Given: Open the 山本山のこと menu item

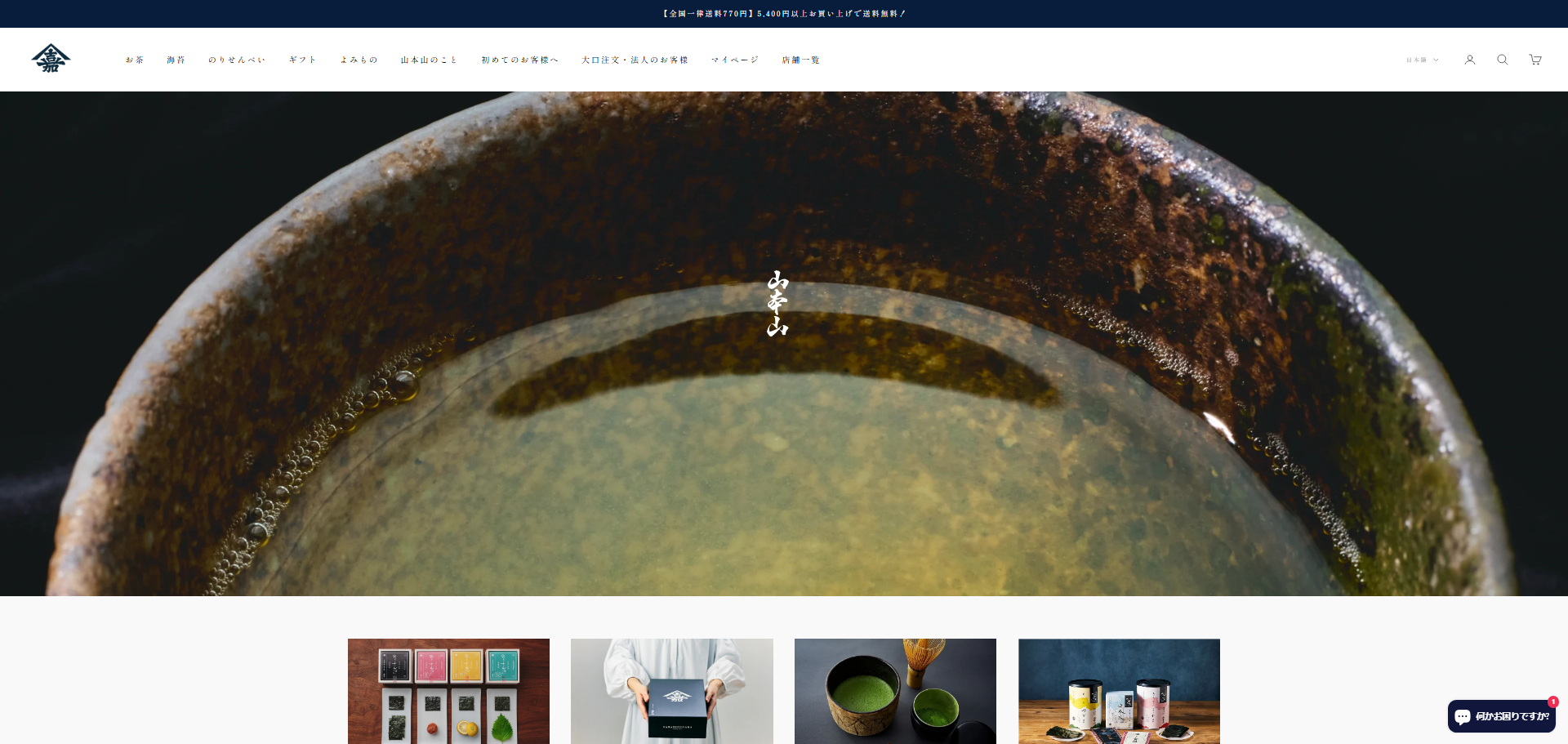Looking at the screenshot, I should (x=429, y=60).
